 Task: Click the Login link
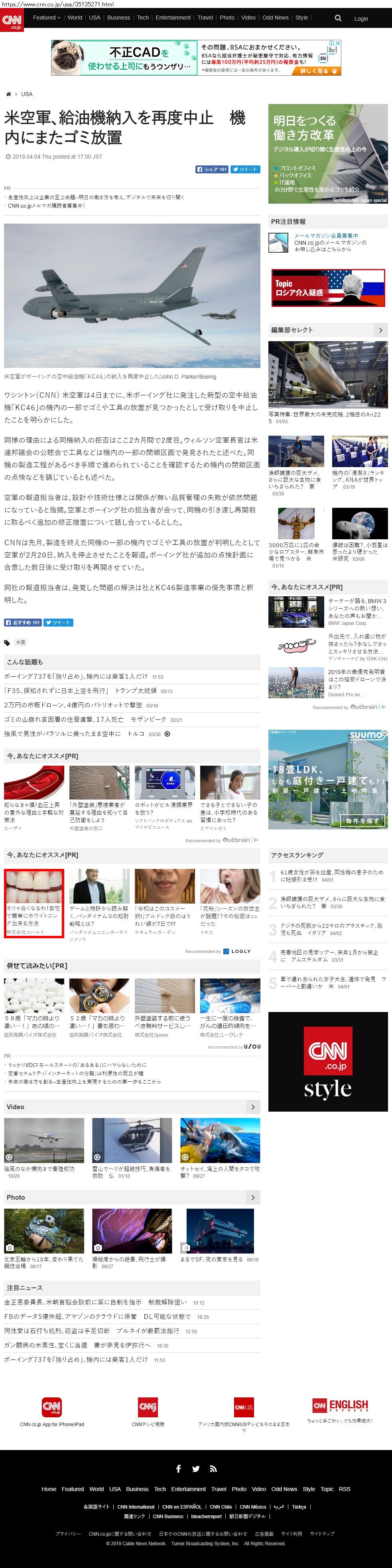[x=361, y=19]
